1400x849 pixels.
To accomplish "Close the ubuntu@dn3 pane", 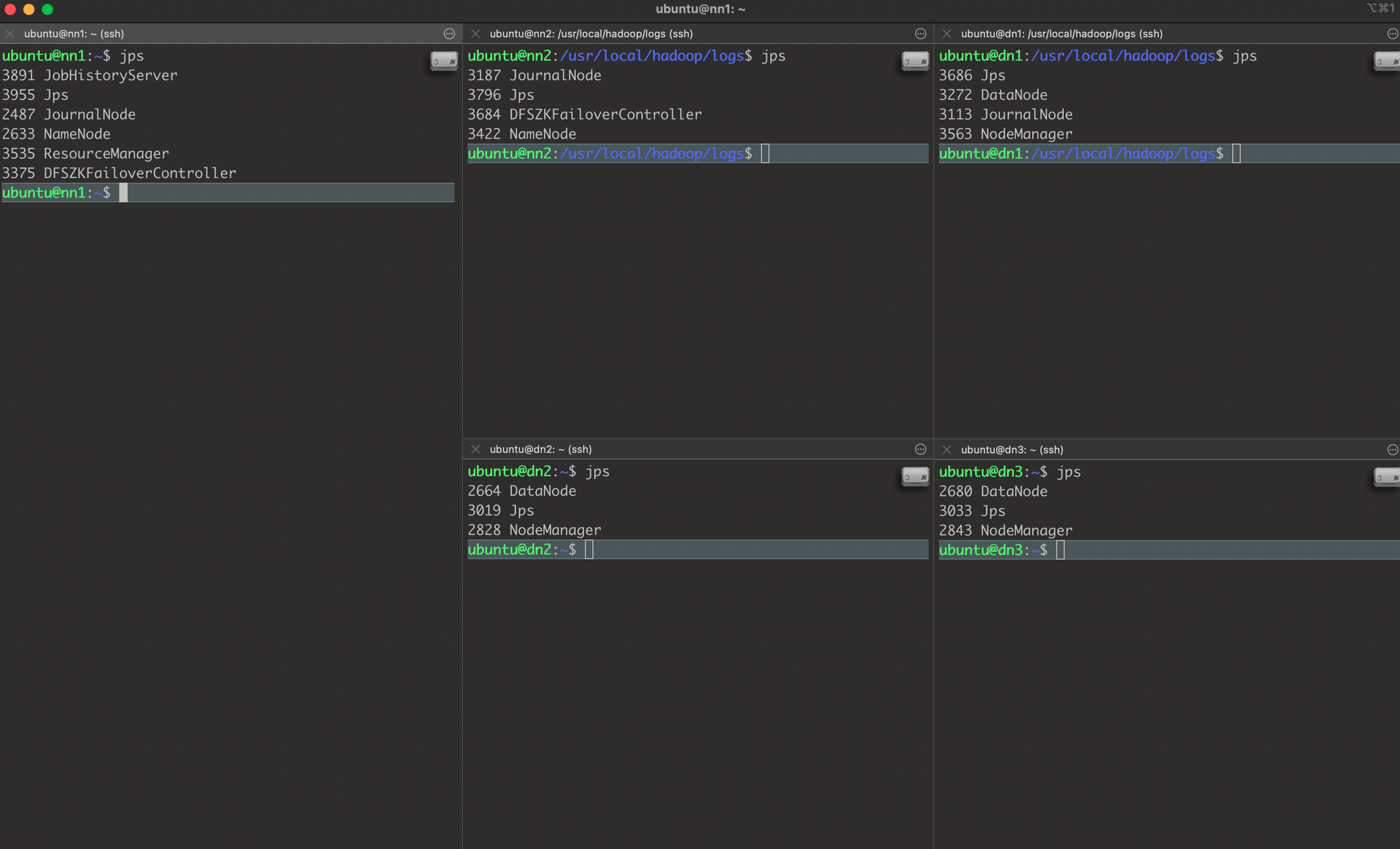I will click(946, 449).
